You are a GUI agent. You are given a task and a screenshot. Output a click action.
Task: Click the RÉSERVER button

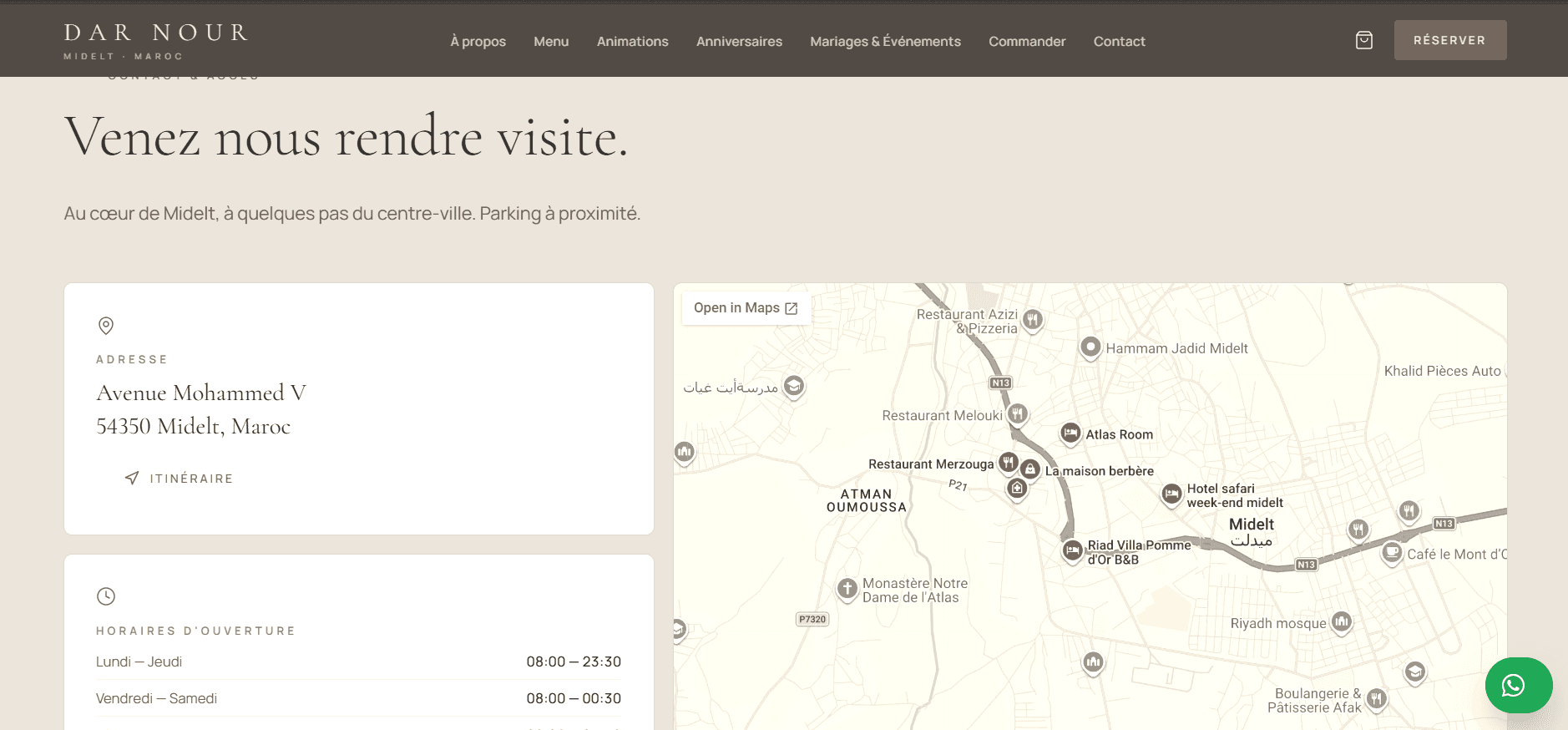point(1450,40)
